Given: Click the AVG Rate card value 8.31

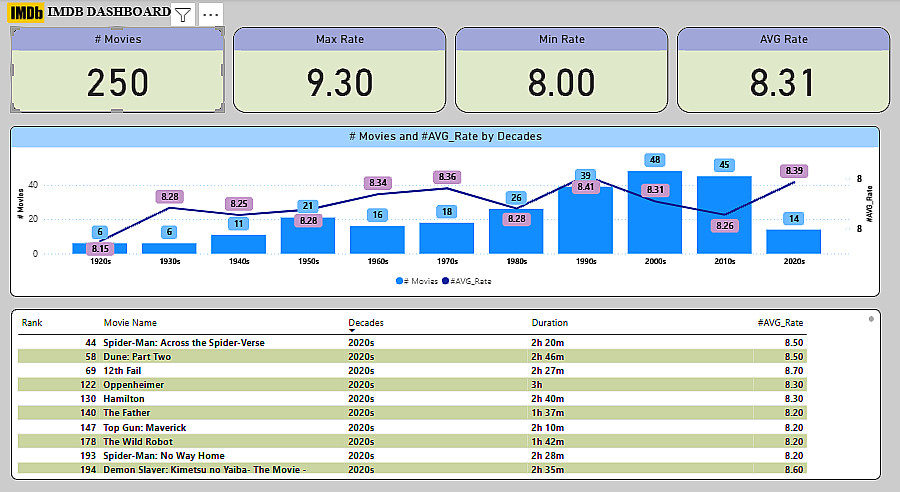Looking at the screenshot, I should pyautogui.click(x=783, y=82).
